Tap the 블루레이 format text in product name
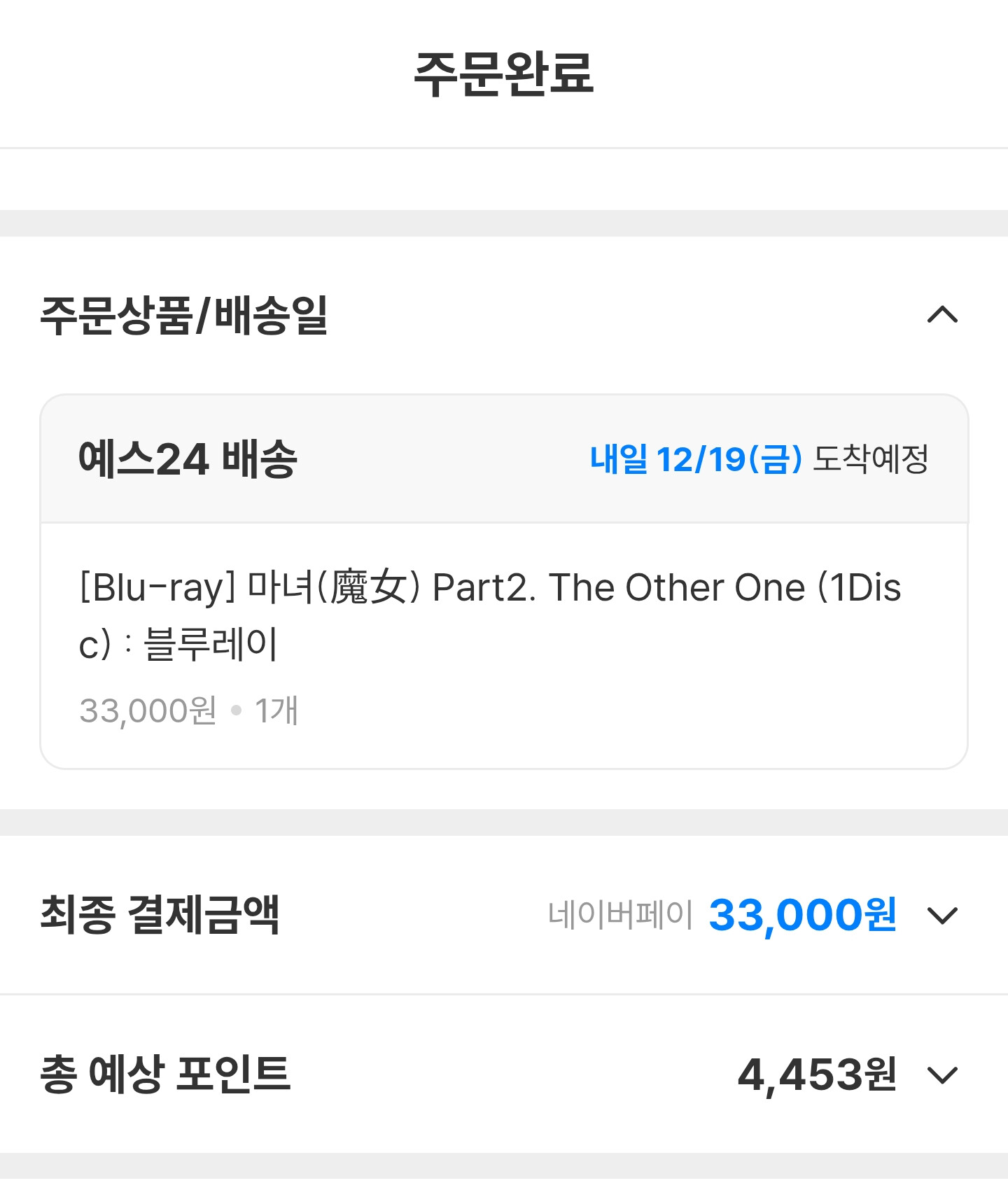The width and height of the screenshot is (1008, 1204). coord(211,644)
